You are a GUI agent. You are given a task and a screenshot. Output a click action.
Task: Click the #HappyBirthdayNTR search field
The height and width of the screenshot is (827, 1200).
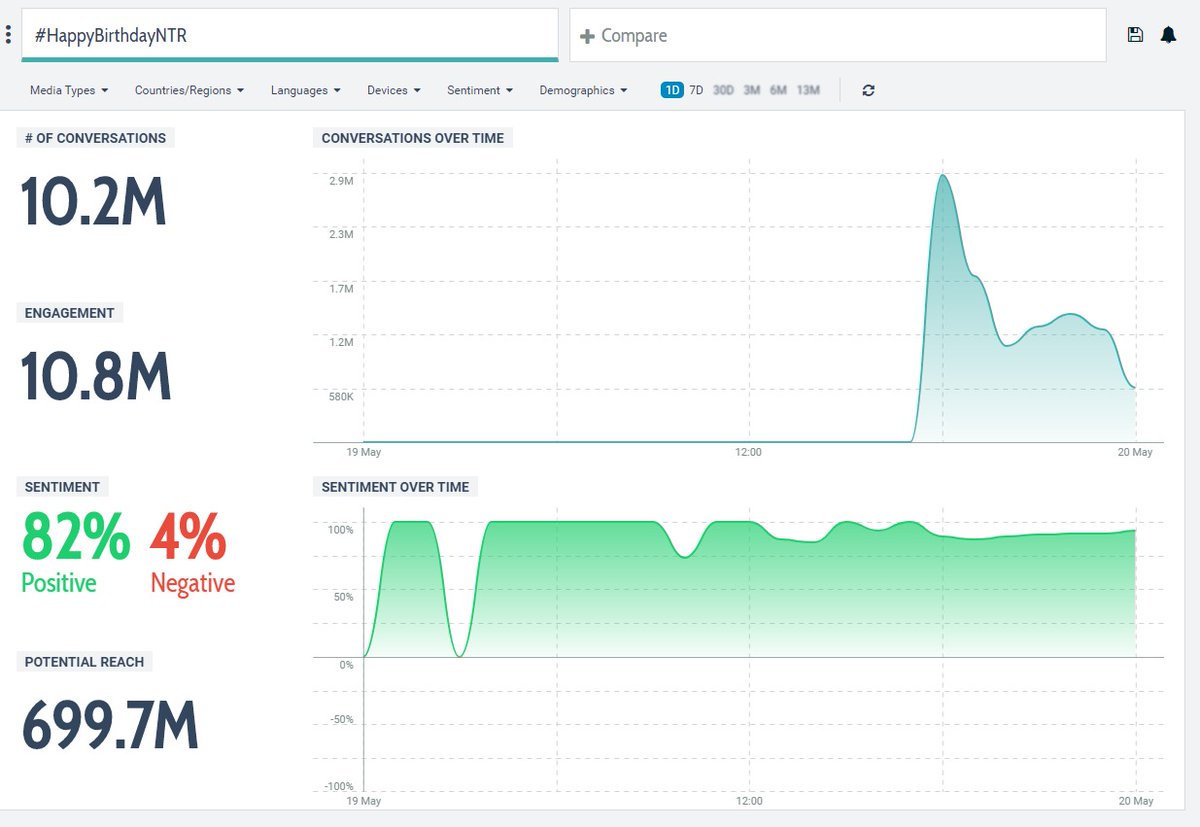click(x=289, y=35)
